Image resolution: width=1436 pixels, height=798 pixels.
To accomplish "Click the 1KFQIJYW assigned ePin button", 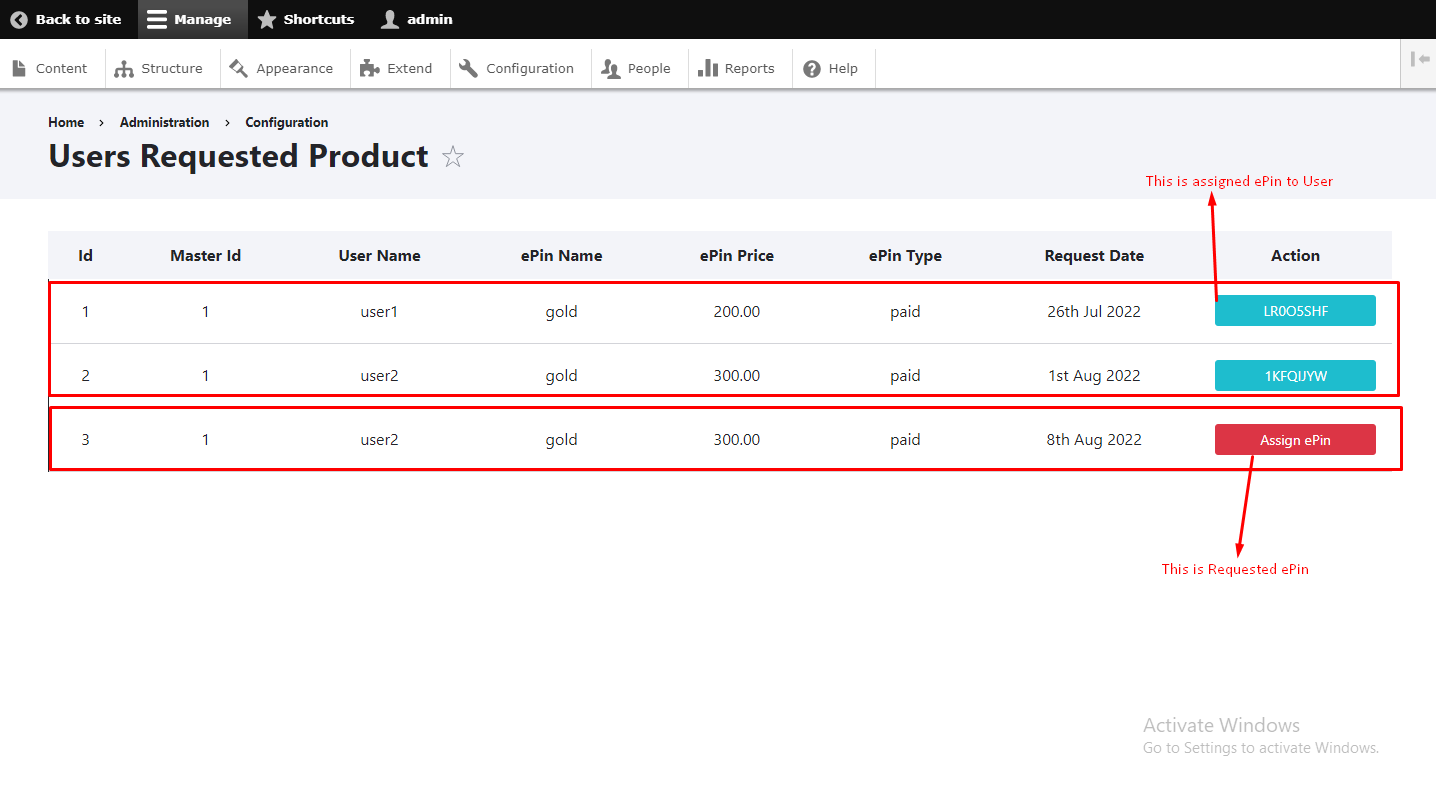I will tap(1295, 376).
